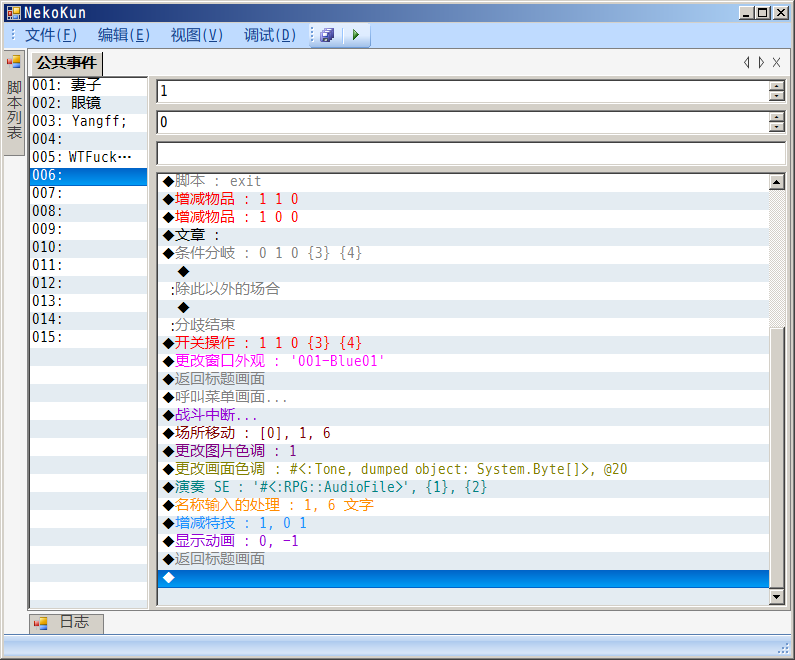Select the 条件分歧 : 0 1 0 command
Viewport: 795px width, 660px height.
[463, 253]
